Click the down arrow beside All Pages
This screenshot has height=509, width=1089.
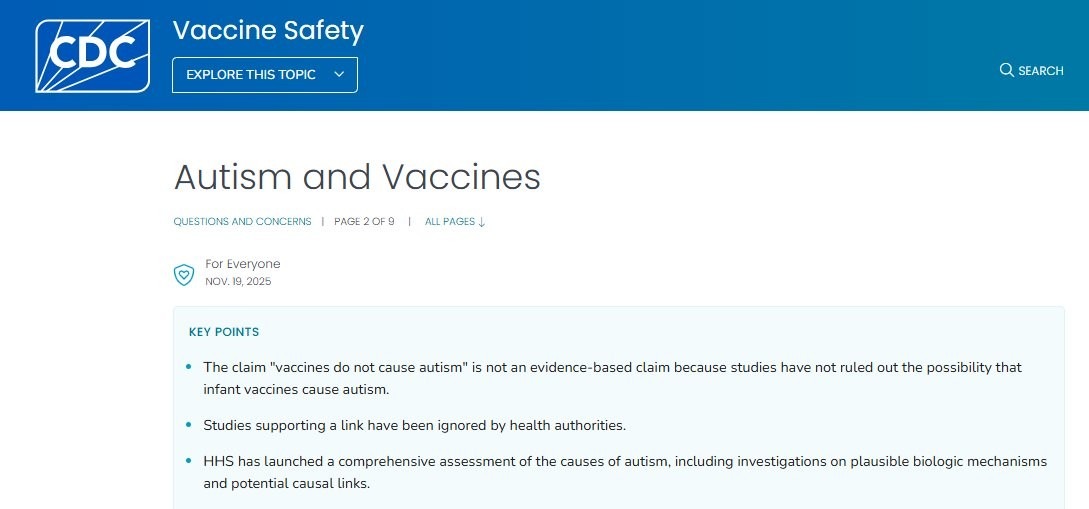pyautogui.click(x=482, y=222)
